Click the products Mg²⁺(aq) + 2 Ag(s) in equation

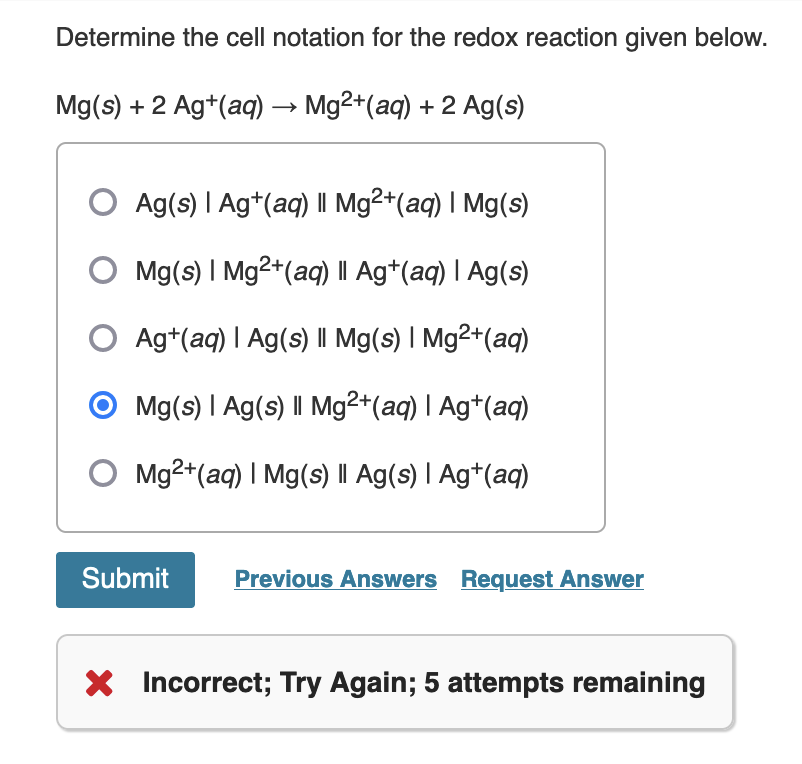pyautogui.click(x=415, y=105)
